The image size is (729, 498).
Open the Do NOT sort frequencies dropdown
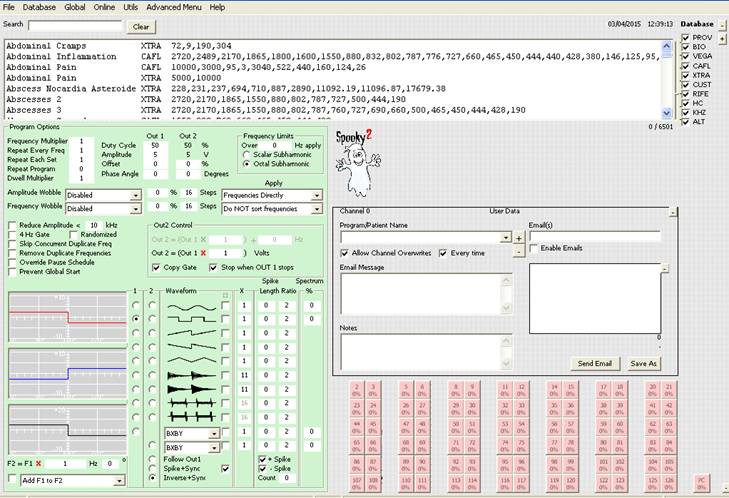coord(316,209)
